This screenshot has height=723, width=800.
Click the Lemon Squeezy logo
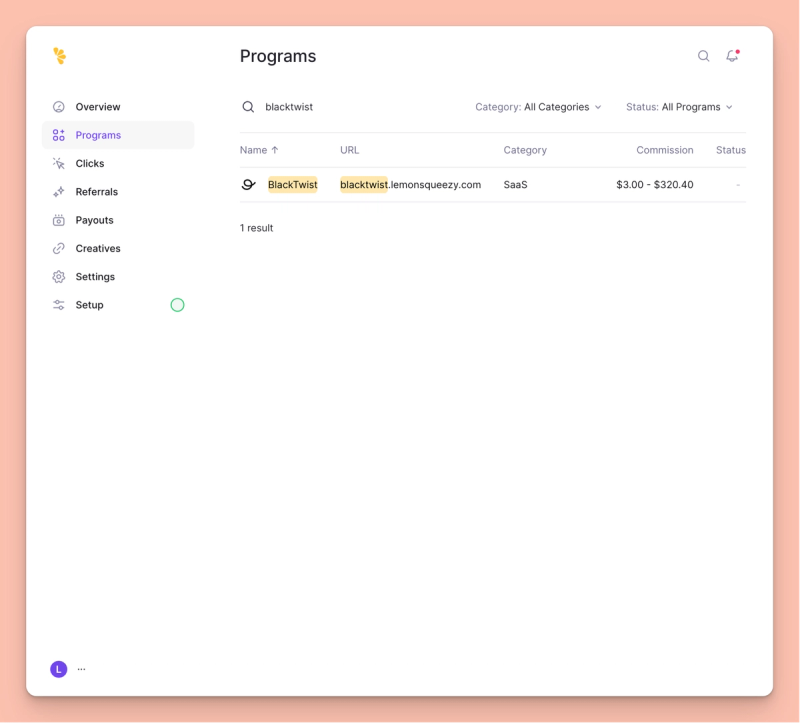[x=60, y=56]
